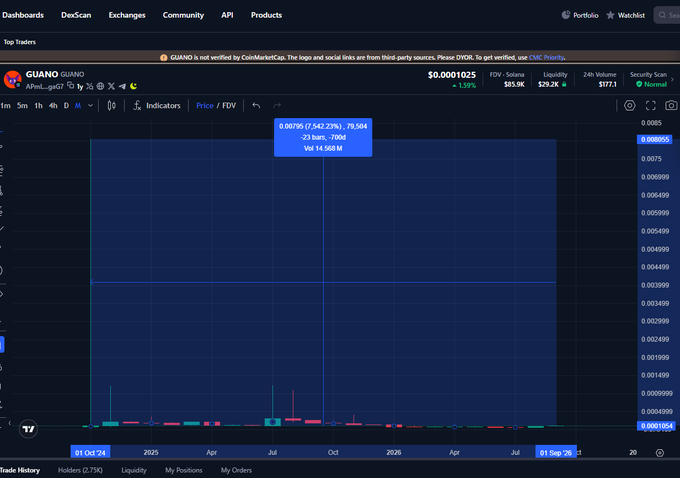Click the GUANO token logo
Screen dimensions: 680x478
click(x=13, y=79)
